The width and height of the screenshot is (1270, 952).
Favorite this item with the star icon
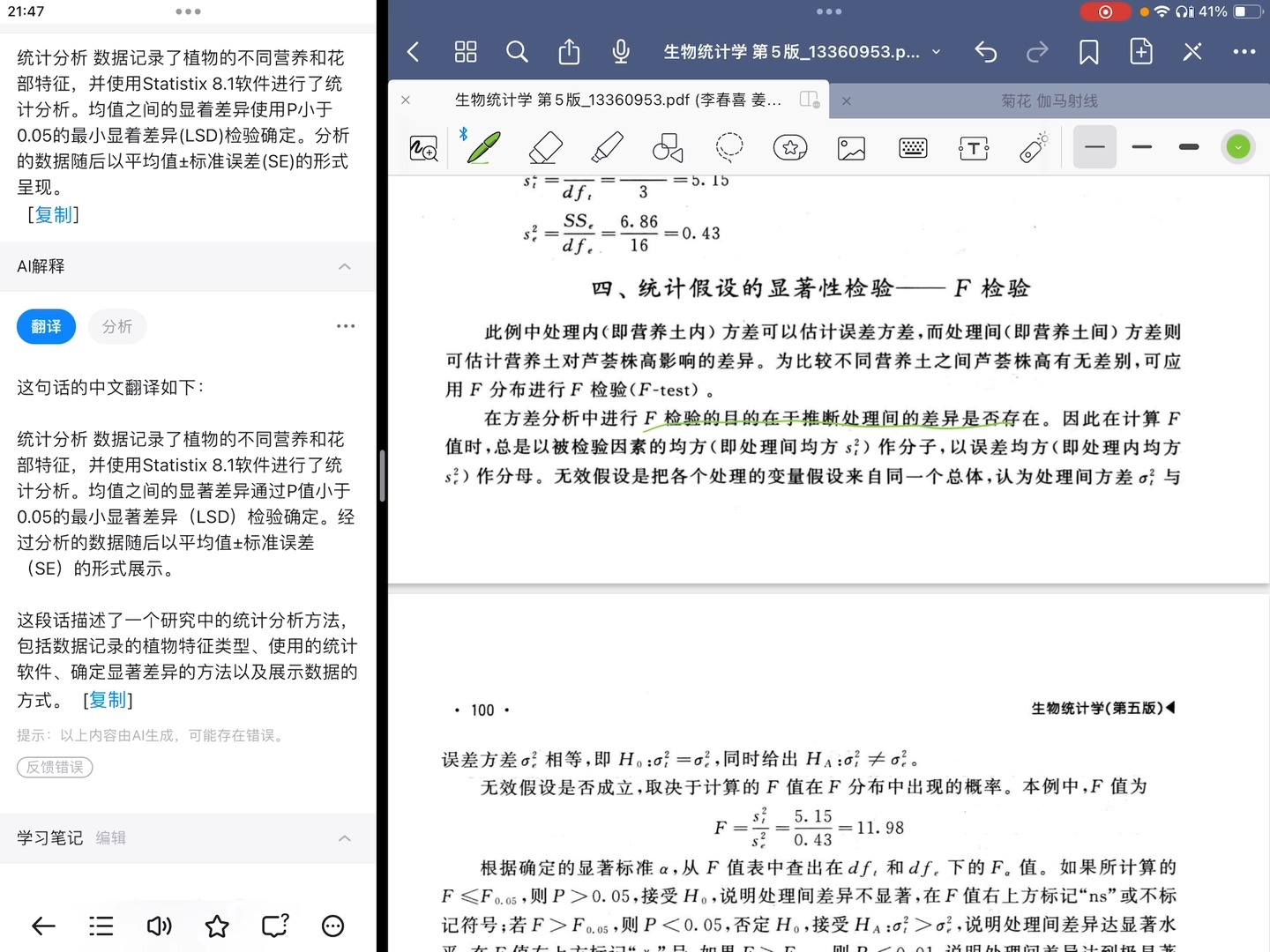pyautogui.click(x=217, y=926)
